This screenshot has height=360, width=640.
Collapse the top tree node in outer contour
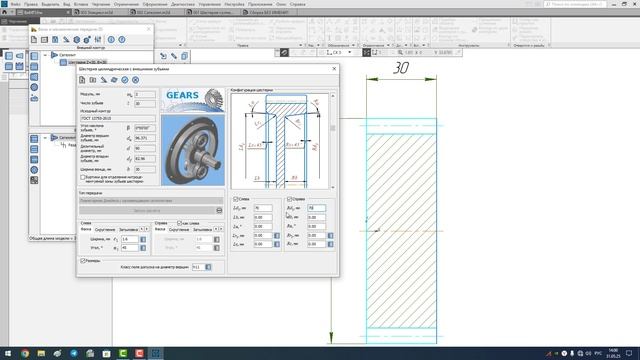[x=45, y=55]
